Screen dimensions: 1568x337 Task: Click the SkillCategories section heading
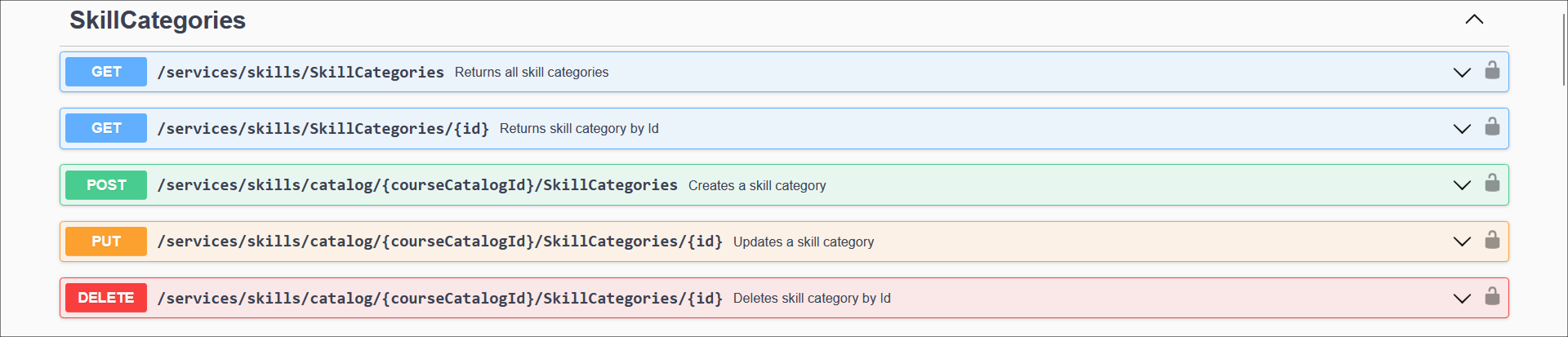coord(158,20)
